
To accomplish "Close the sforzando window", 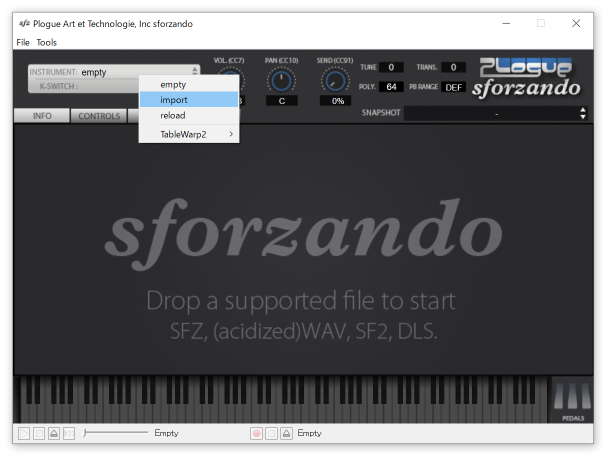I will (576, 24).
